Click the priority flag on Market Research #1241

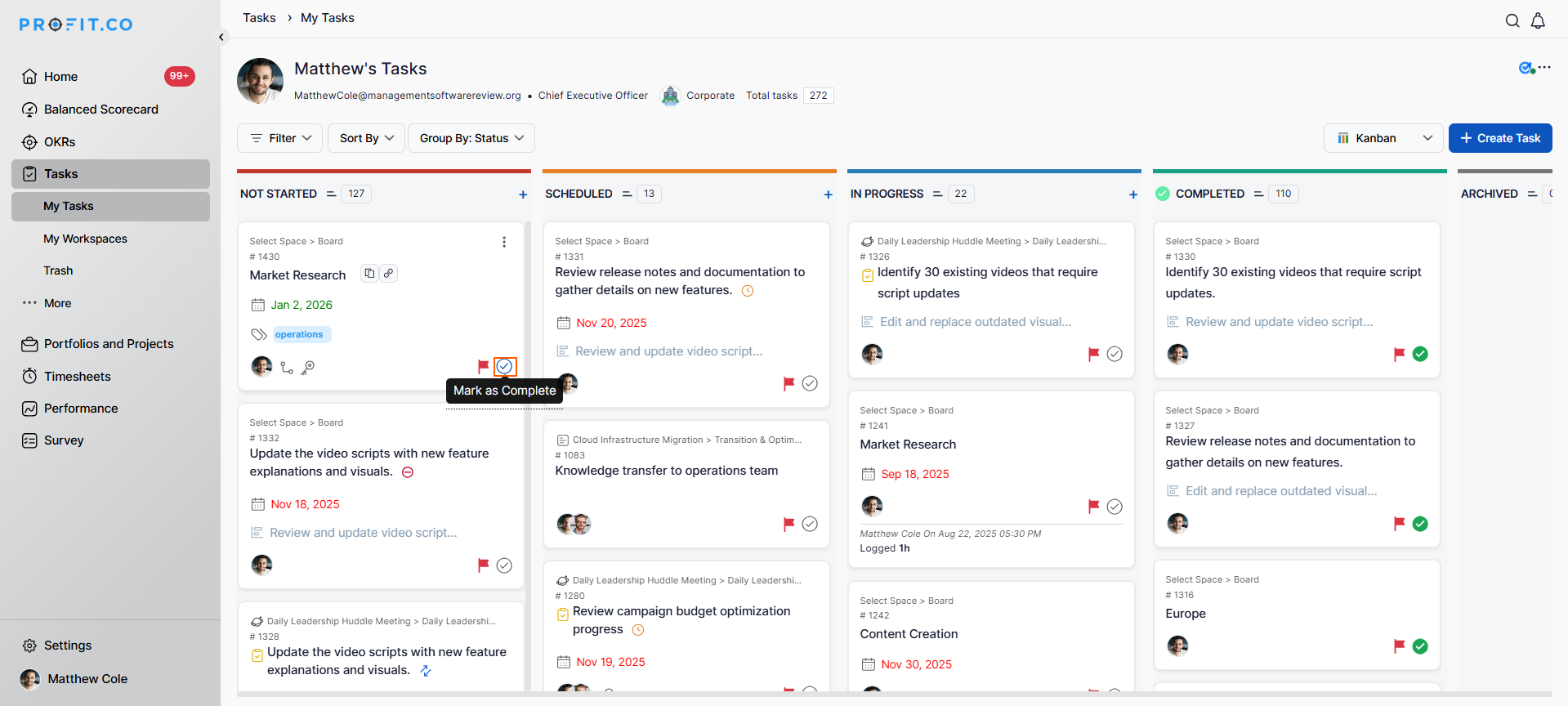pyautogui.click(x=1093, y=507)
